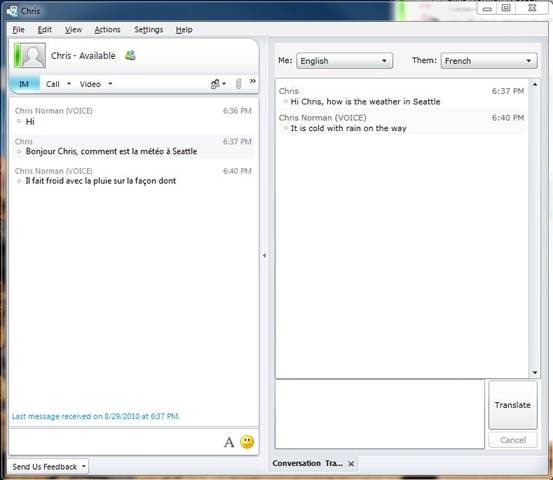Click the contact card icon beside Chris - Available
Screen dimensions: 553x480
click(x=130, y=55)
